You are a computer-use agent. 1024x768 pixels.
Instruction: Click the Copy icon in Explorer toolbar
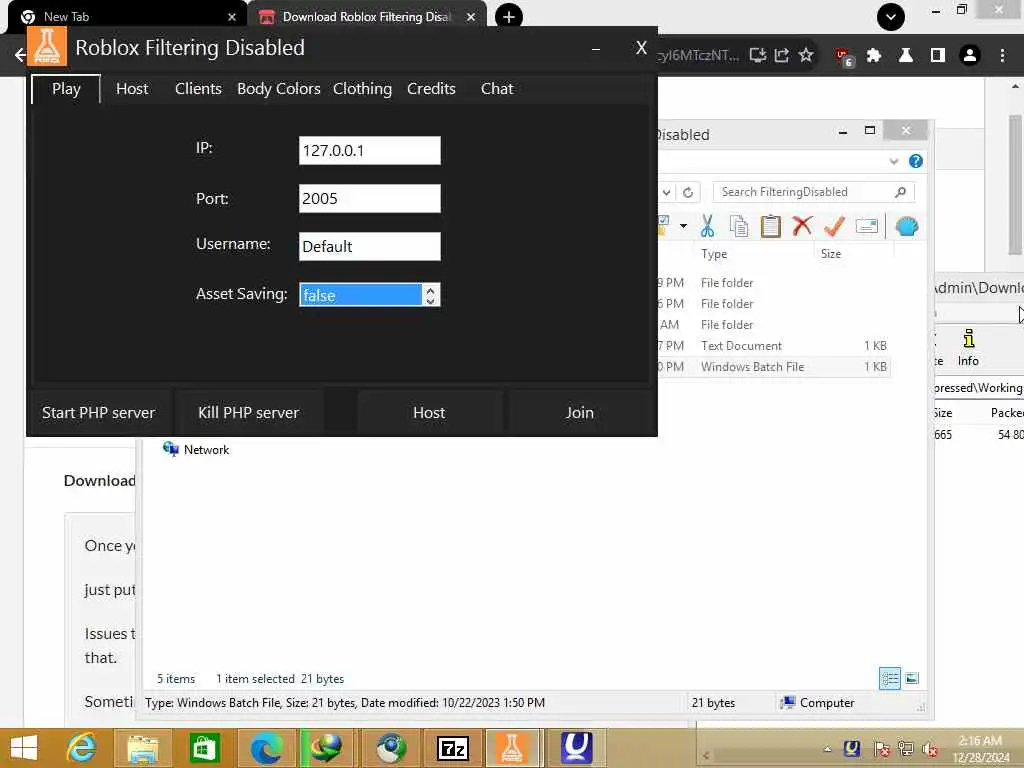point(739,227)
